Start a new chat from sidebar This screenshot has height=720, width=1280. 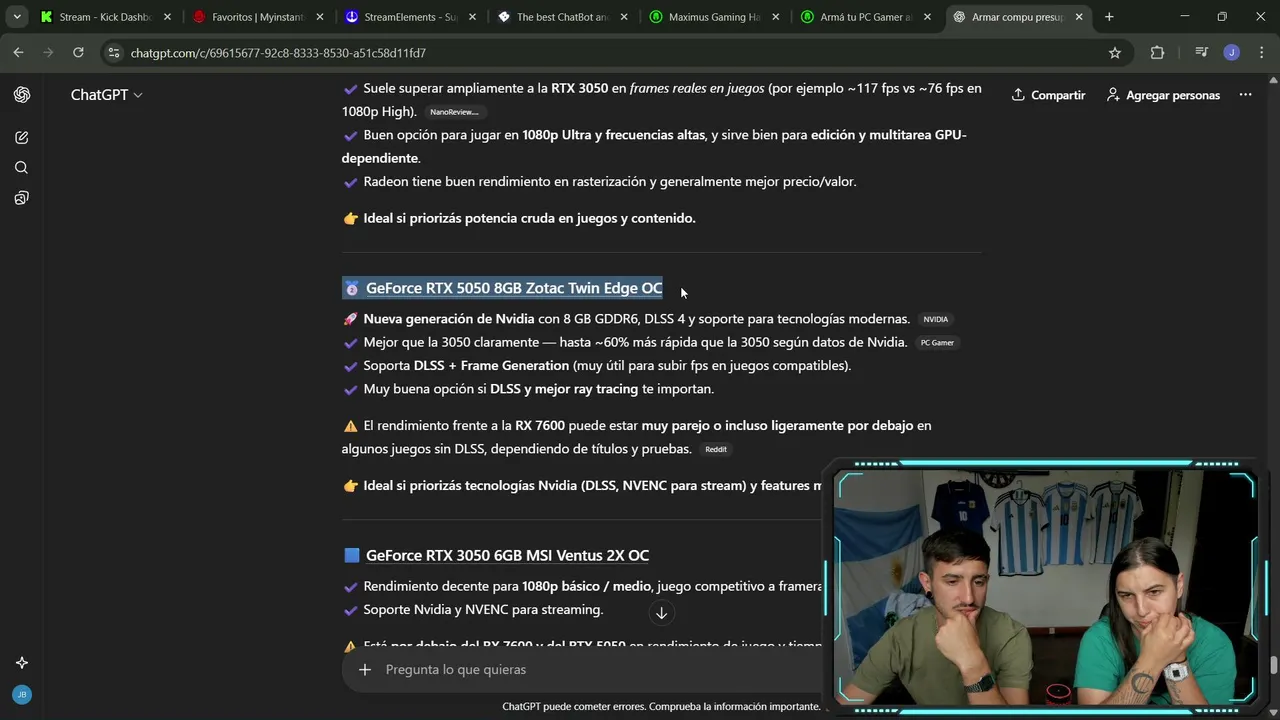[x=22, y=137]
